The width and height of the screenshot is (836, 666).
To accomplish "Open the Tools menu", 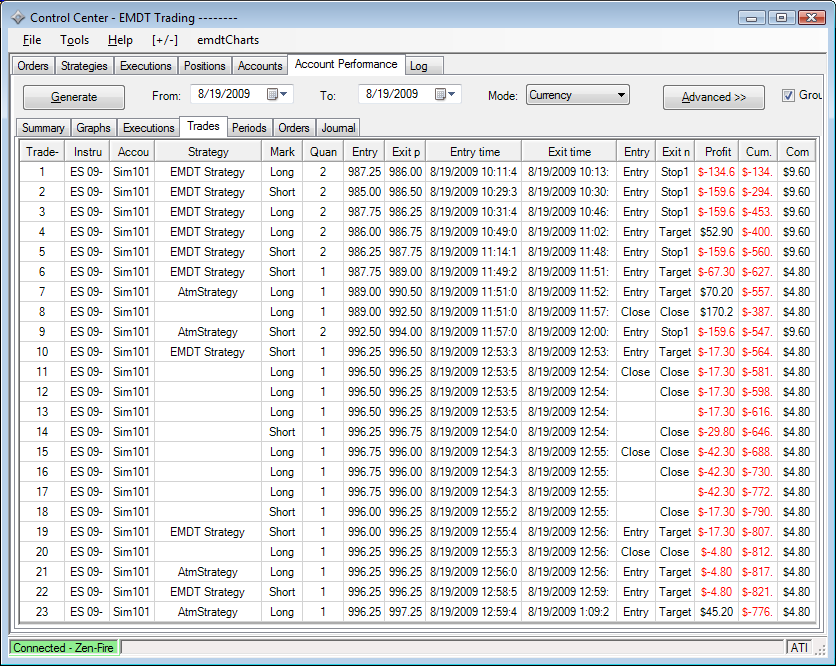I will click(75, 40).
